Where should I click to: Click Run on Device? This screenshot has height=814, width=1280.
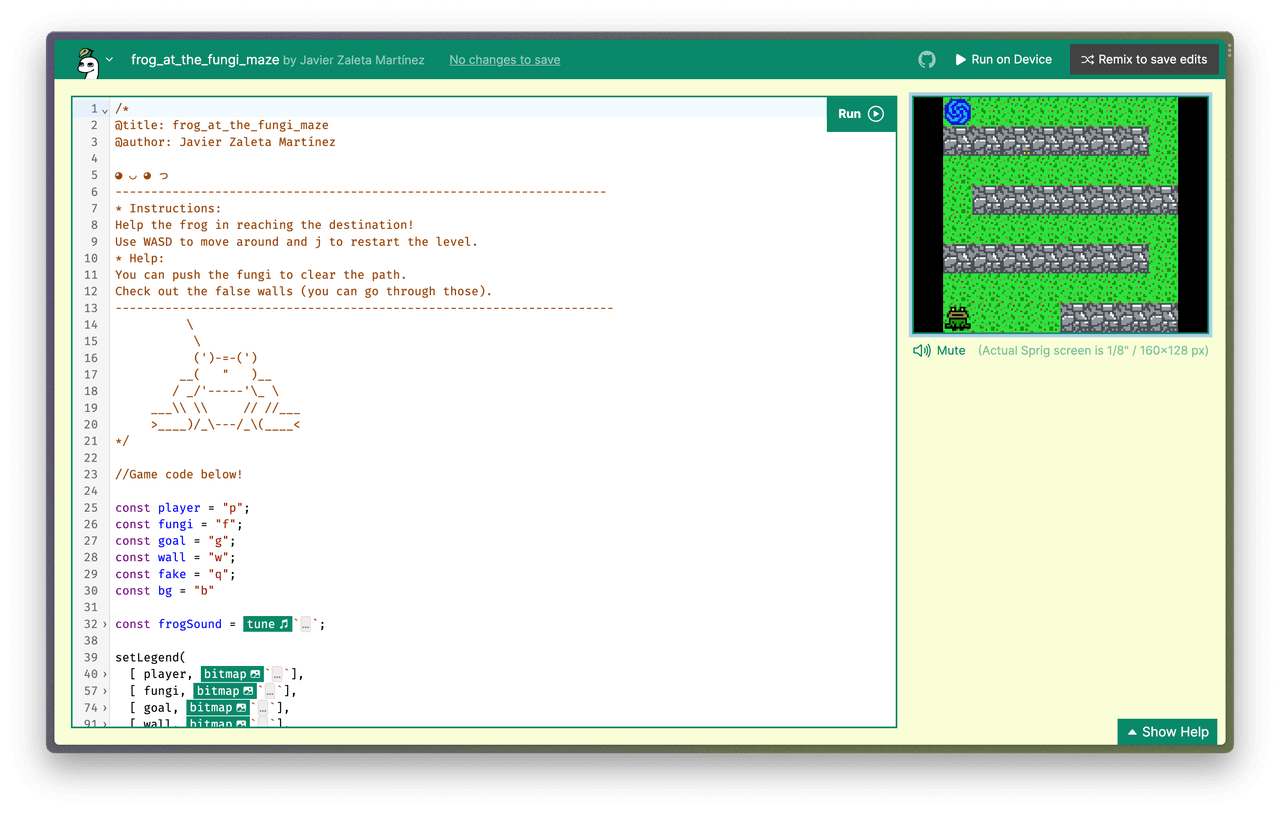click(1003, 60)
